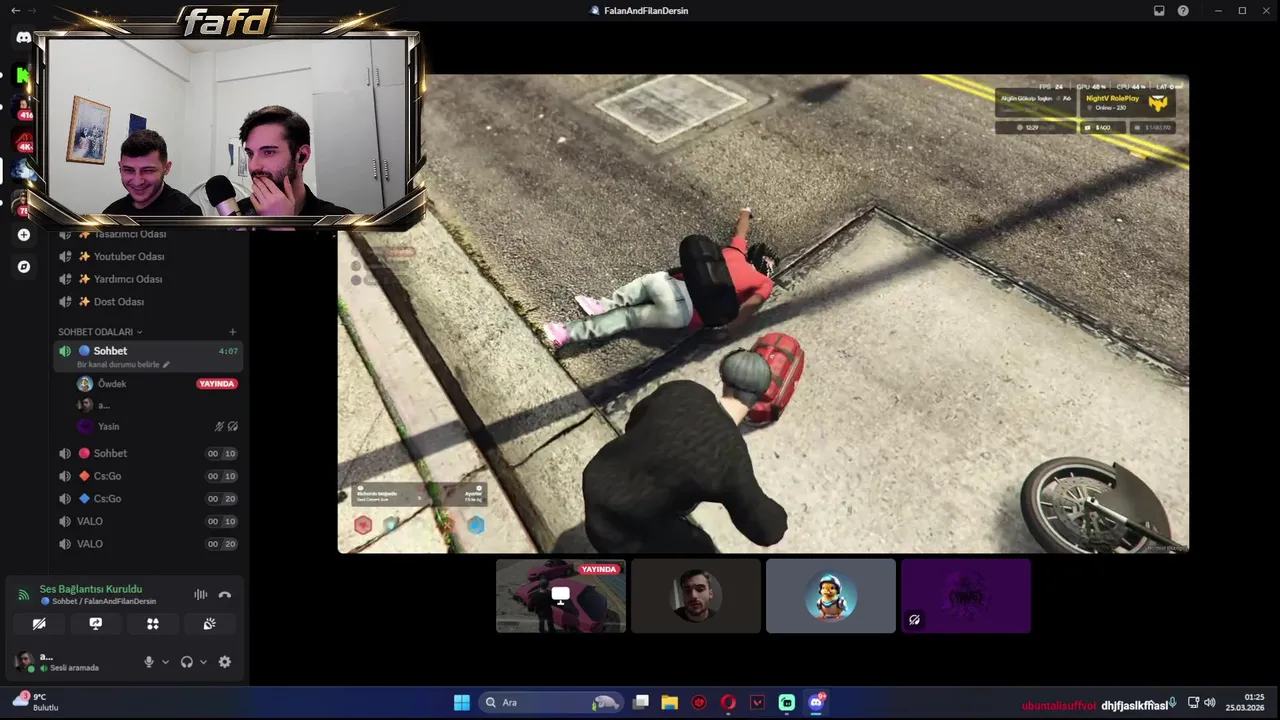Open headphone output options arrow

(203, 662)
